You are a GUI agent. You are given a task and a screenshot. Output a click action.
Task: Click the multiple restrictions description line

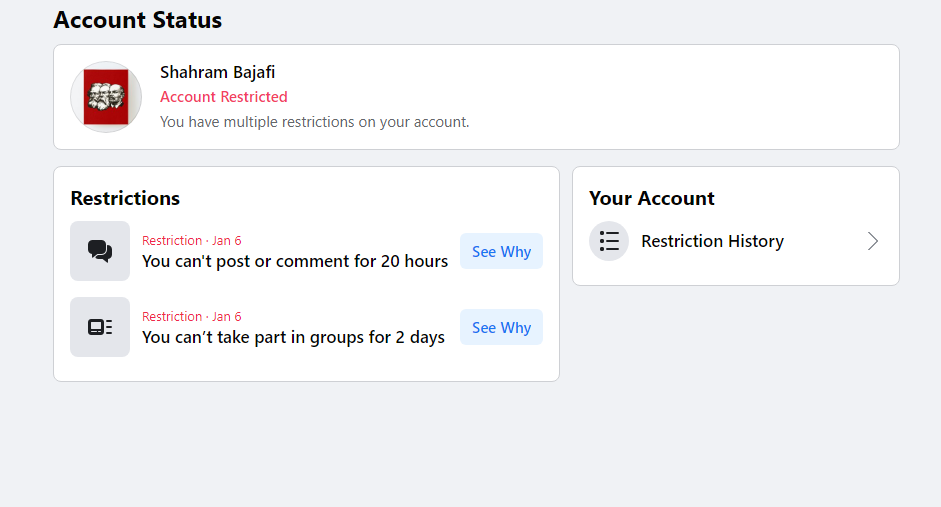(x=314, y=122)
